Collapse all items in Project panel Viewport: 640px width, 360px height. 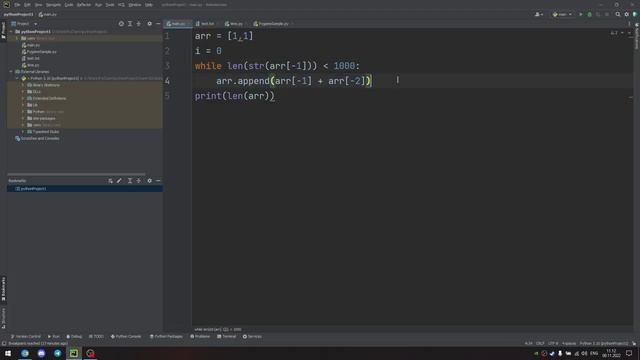click(x=139, y=24)
